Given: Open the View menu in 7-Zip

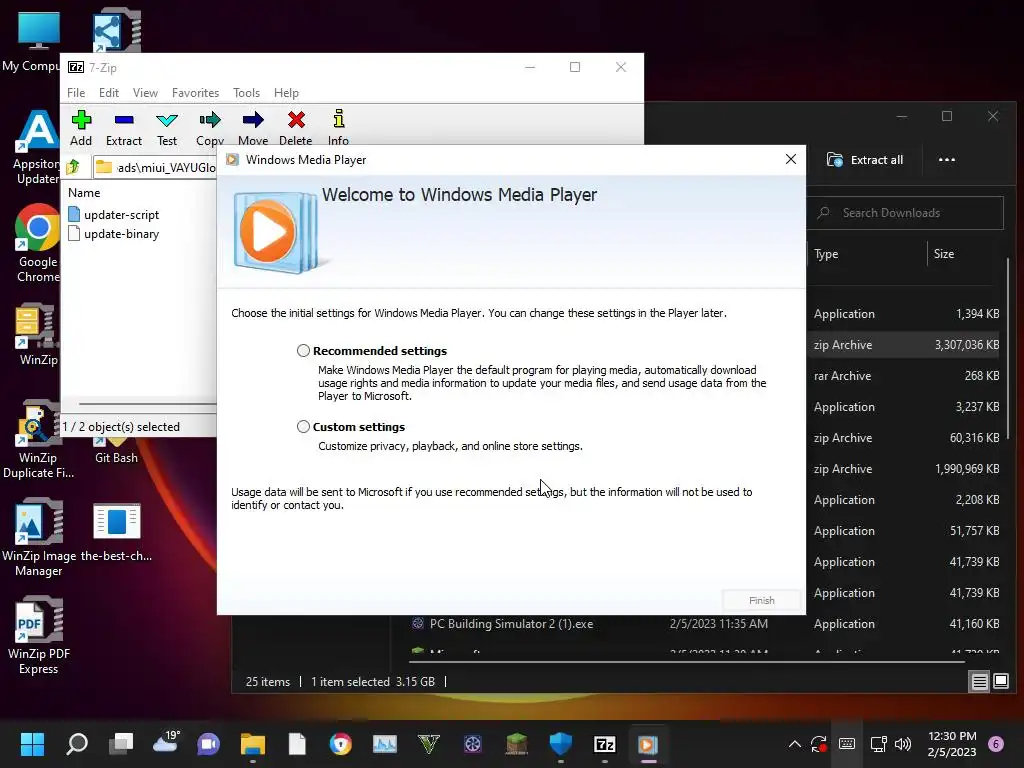Looking at the screenshot, I should [145, 93].
